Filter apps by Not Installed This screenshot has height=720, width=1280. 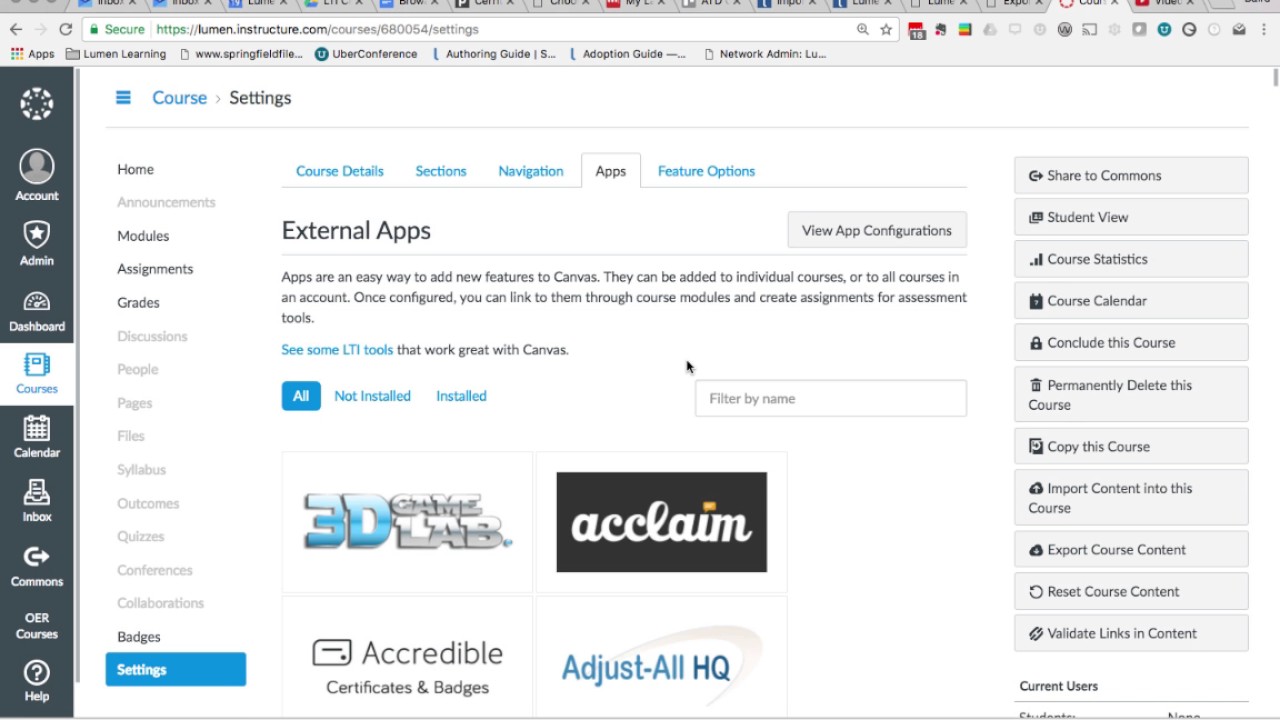point(372,396)
